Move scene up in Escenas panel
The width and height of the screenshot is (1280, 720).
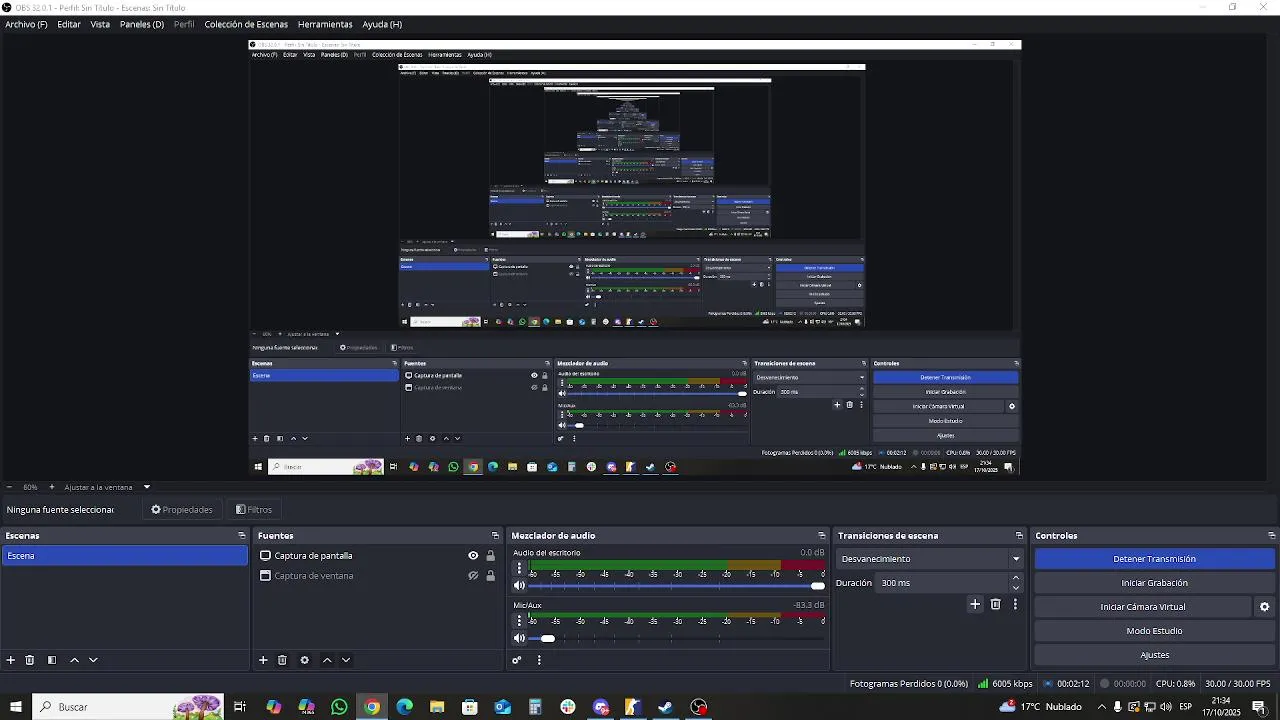point(74,660)
